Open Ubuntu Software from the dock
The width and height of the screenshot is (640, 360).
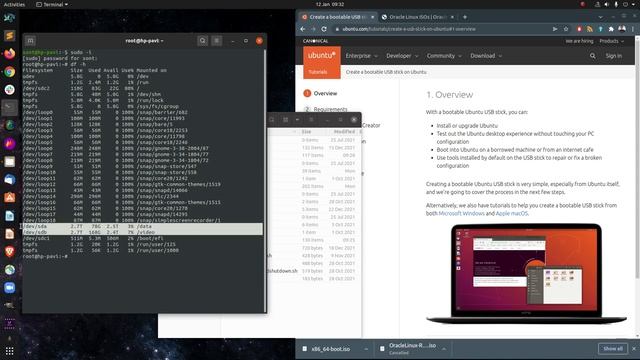9,198
